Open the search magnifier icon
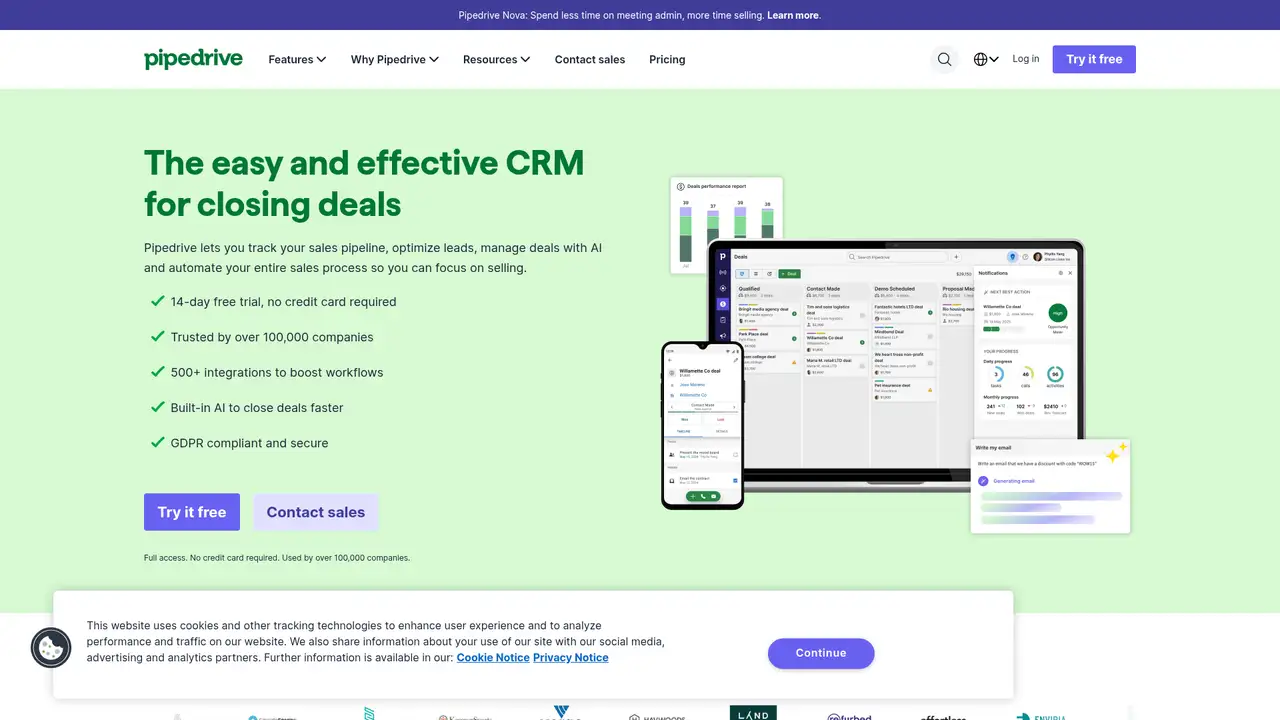Image resolution: width=1280 pixels, height=720 pixels. 944,59
